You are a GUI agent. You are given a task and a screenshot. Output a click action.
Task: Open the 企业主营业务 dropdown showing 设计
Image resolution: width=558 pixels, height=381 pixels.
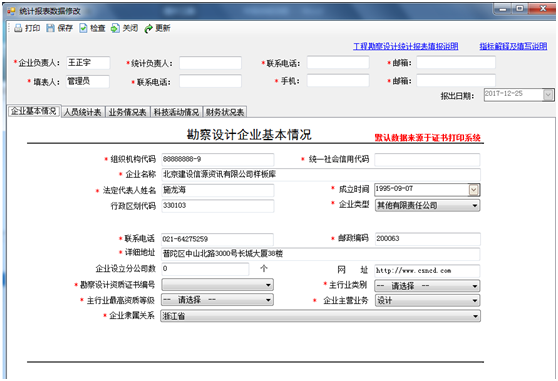(427, 301)
